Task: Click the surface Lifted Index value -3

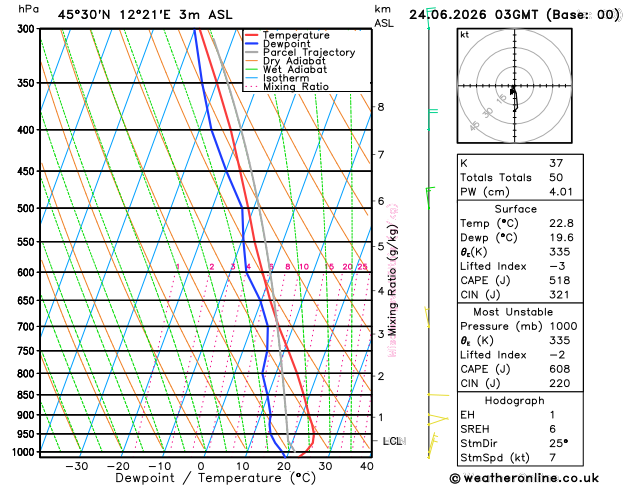Action: tap(557, 266)
